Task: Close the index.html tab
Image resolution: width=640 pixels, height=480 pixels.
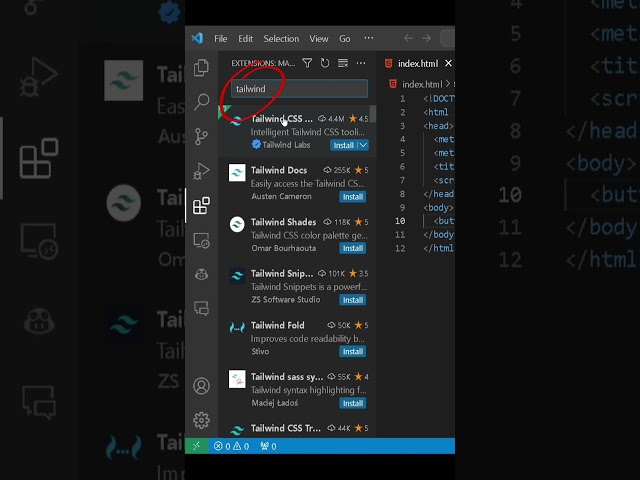Action: 448,63
